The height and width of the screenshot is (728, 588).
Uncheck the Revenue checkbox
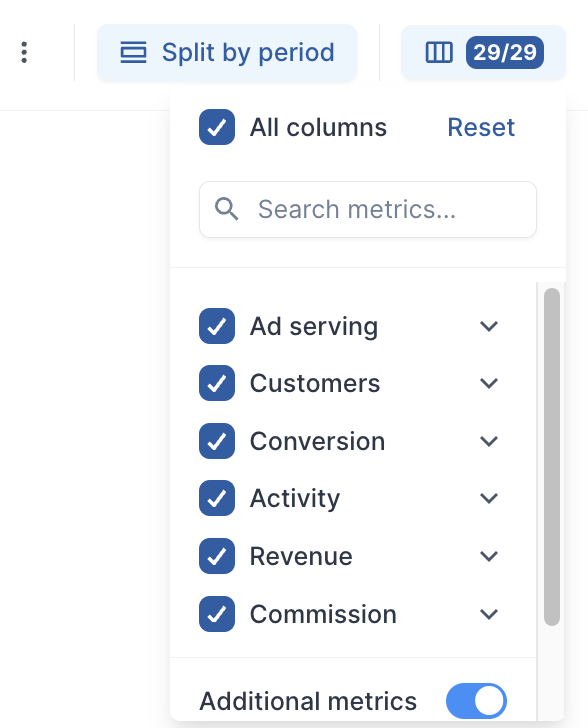tap(217, 556)
